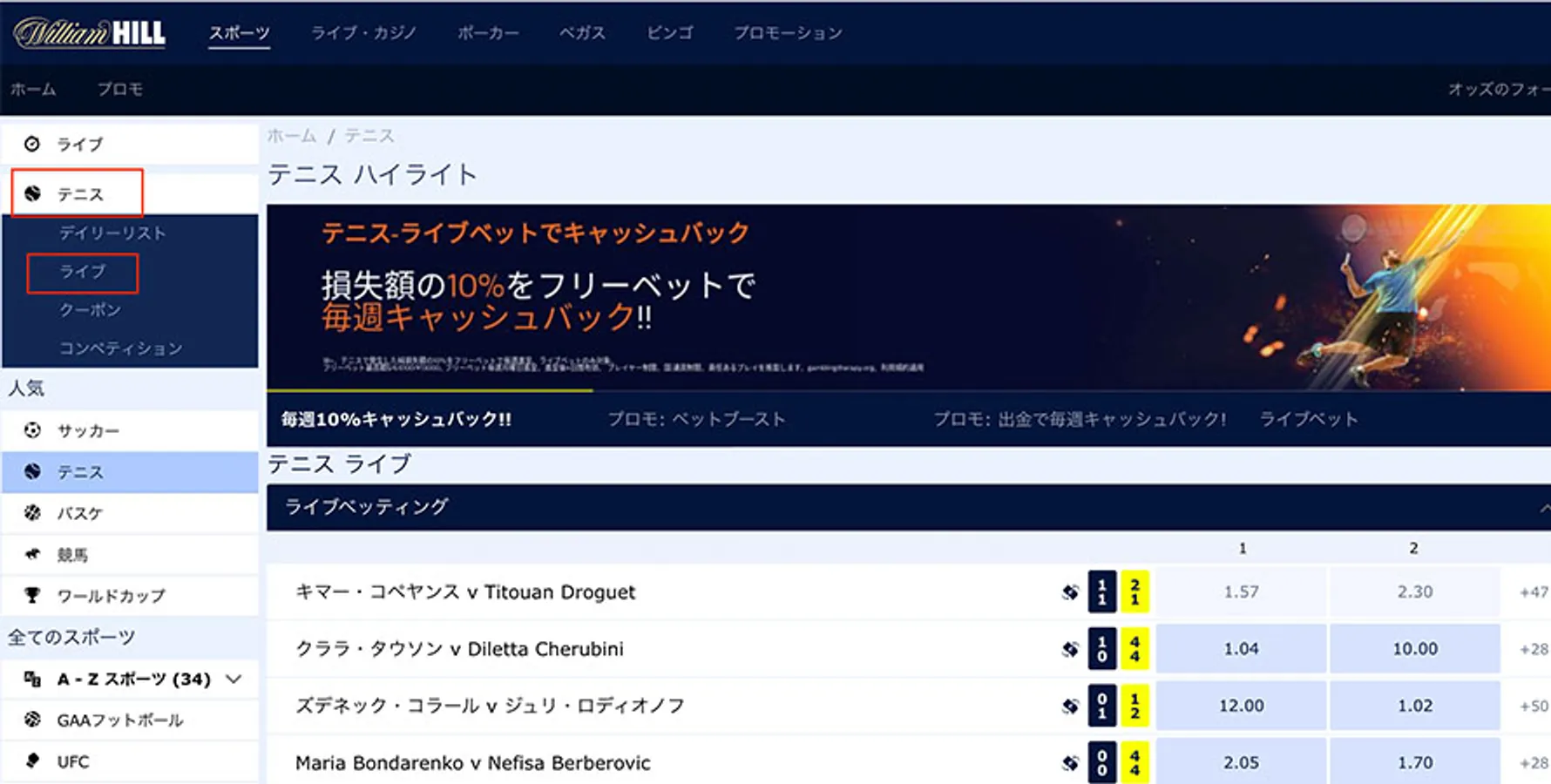This screenshot has height=784, width=1551.
Task: Click the UFC glove icon
Action: 32,760
